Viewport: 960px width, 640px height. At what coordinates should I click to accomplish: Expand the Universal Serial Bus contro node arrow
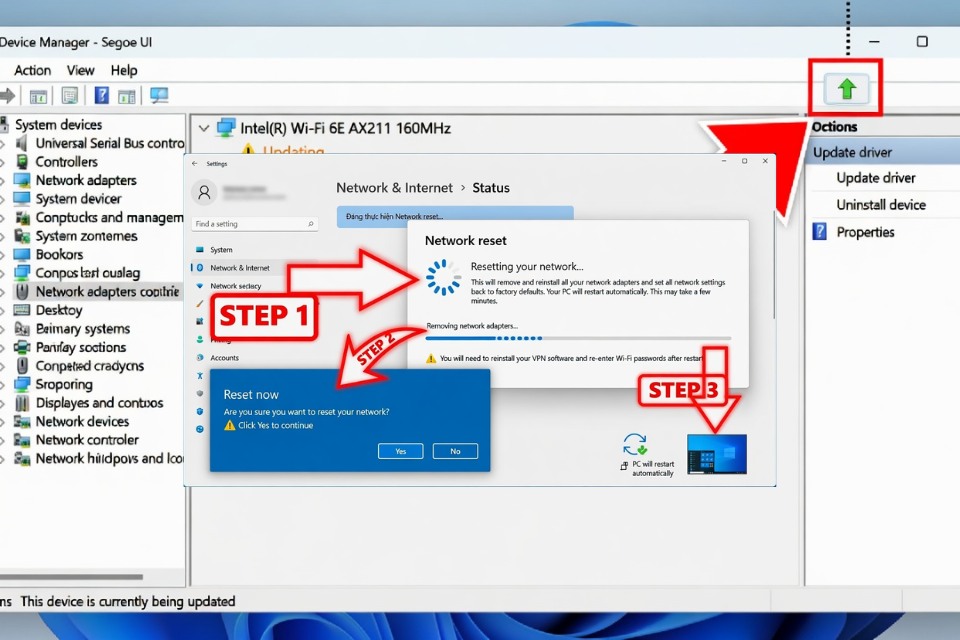click(3, 143)
